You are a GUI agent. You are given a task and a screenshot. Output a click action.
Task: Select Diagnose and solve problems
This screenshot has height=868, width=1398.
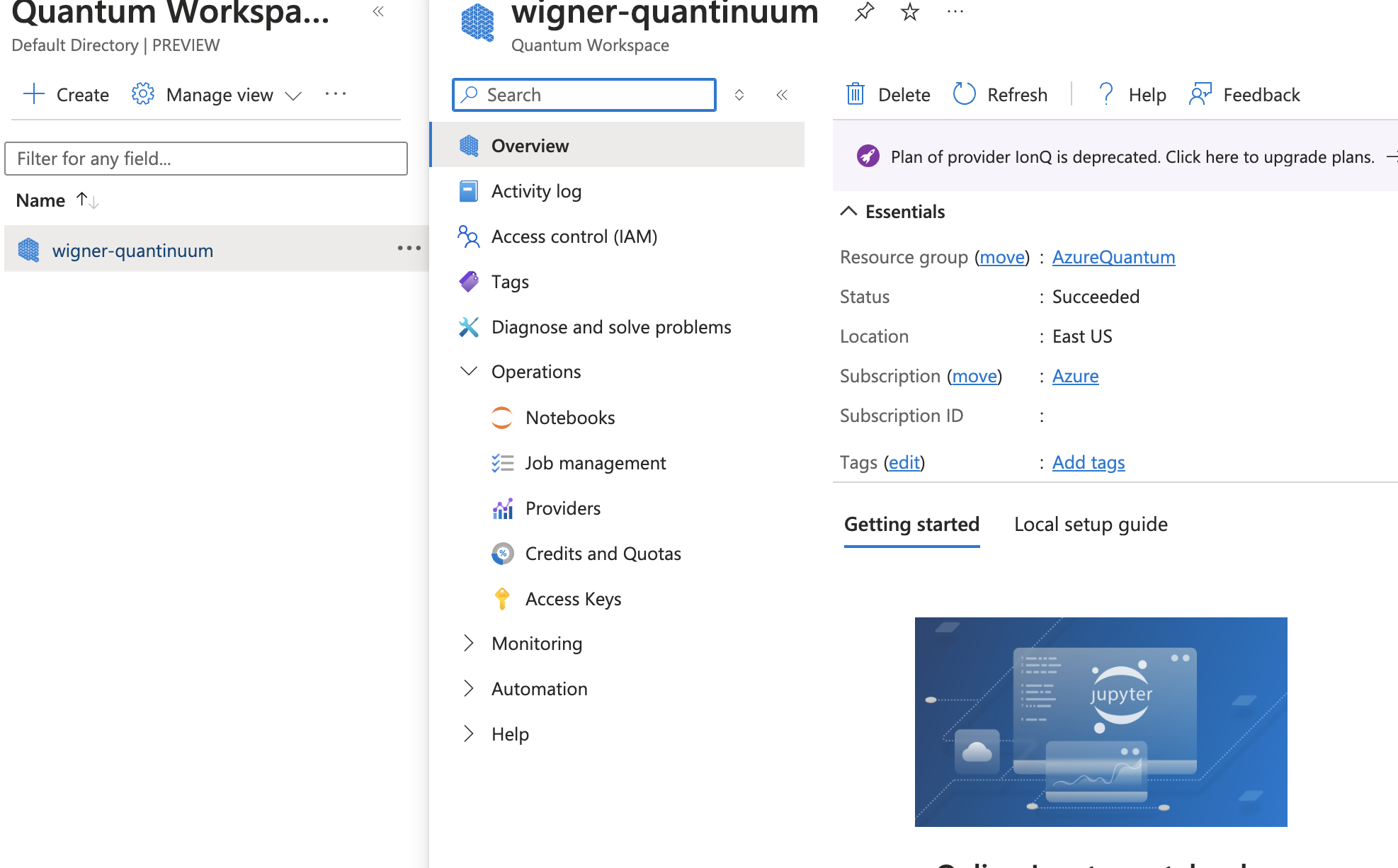point(610,326)
